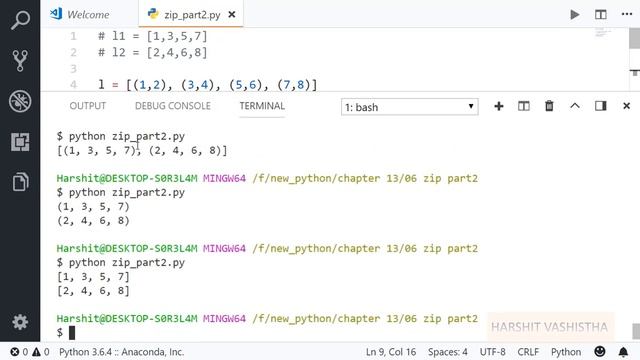Viewport: 640px width, 360px height.
Task: Click terminal output '(1, 3, 5, 7)'
Action: pyautogui.click(x=93, y=207)
